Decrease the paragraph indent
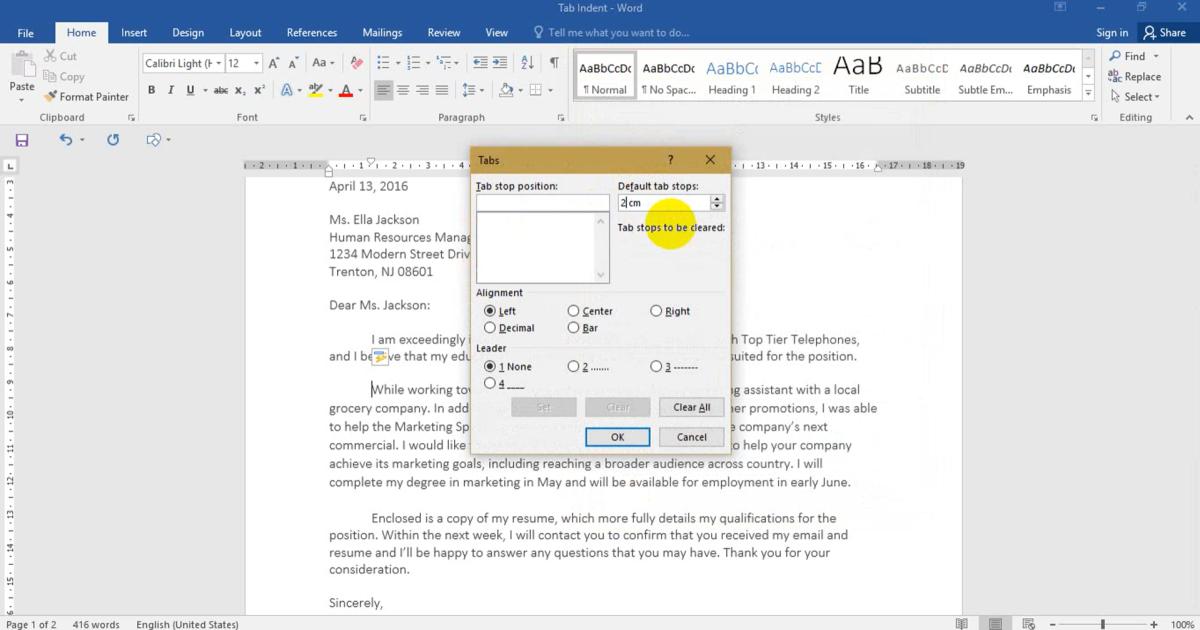 tap(480, 63)
